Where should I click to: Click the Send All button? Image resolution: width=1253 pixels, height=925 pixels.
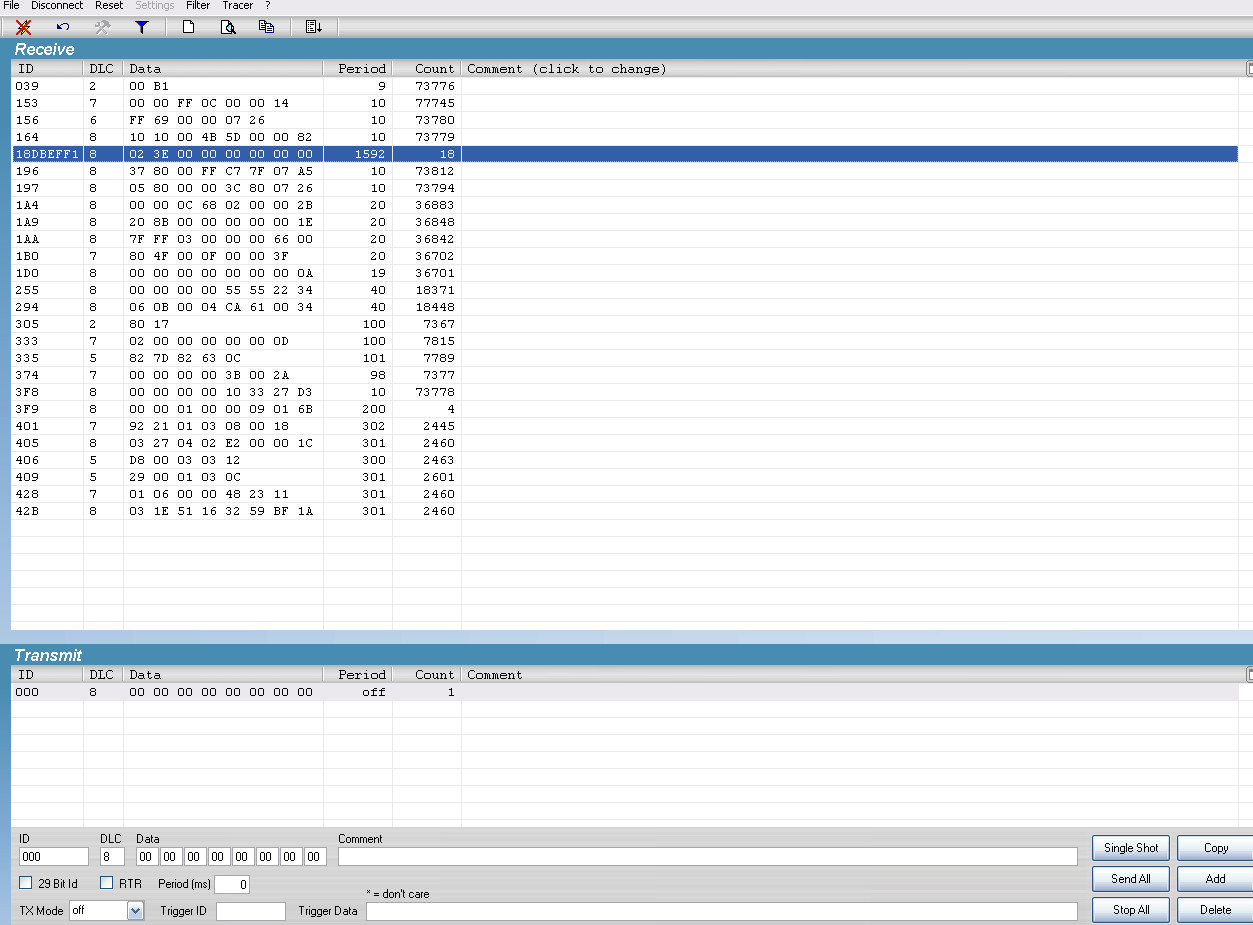point(1131,879)
